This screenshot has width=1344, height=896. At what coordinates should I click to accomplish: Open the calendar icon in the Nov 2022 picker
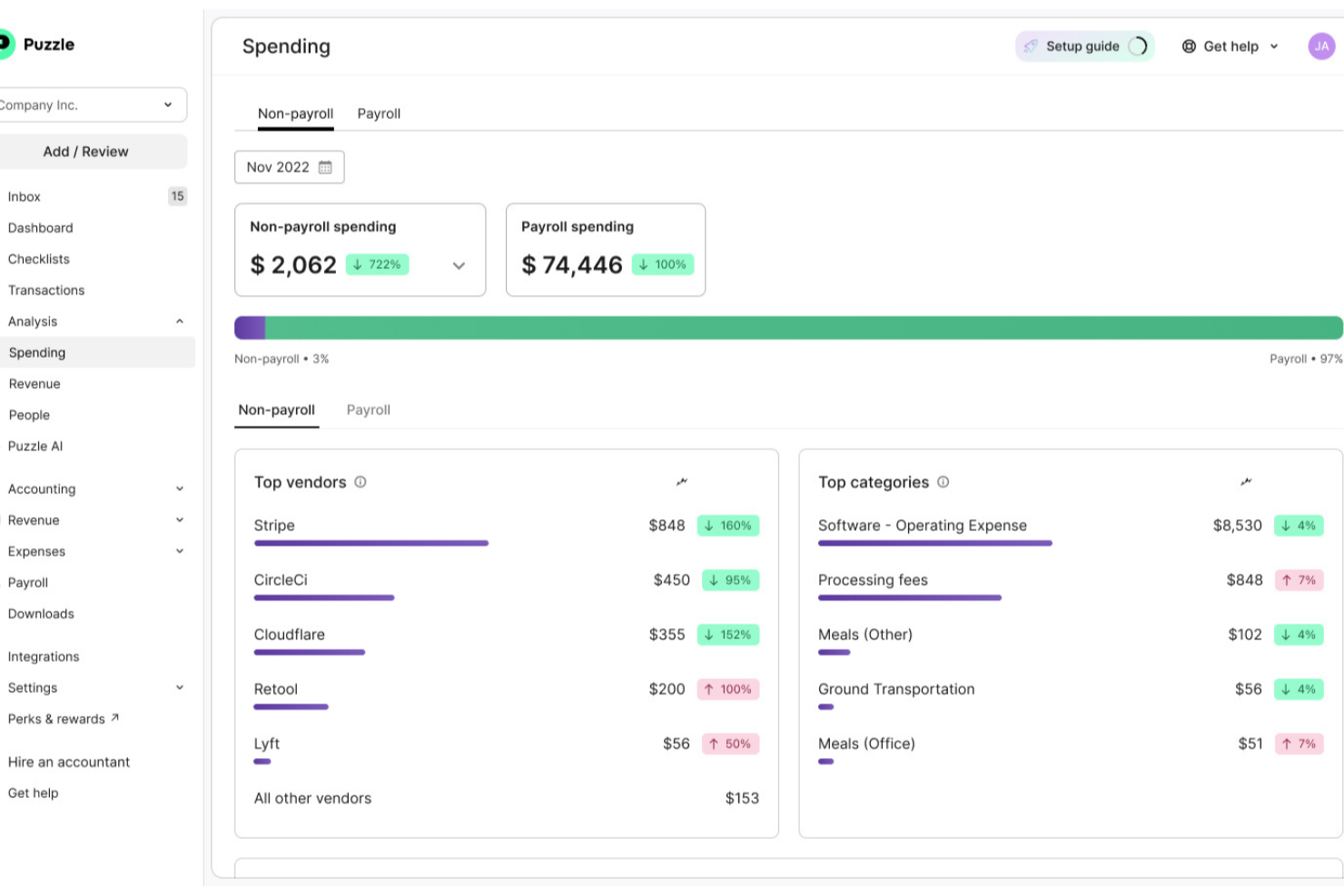[x=326, y=167]
